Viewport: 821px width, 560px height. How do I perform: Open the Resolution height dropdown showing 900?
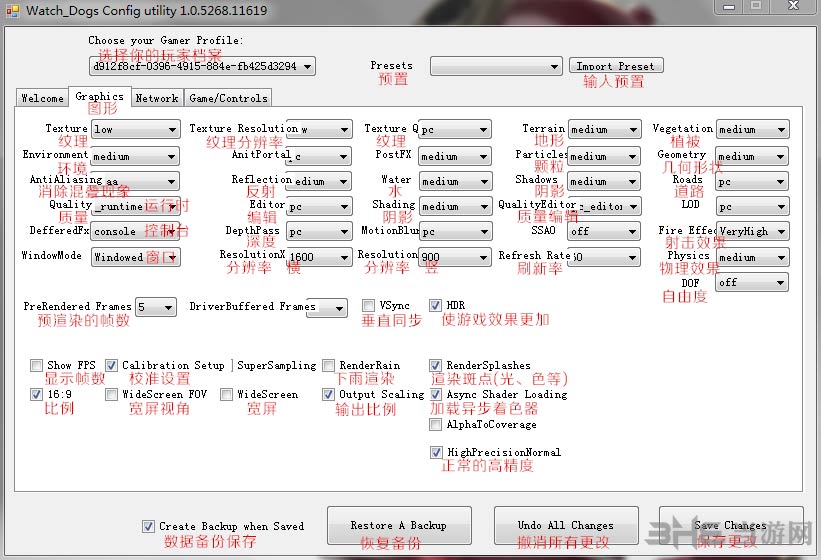[455, 257]
